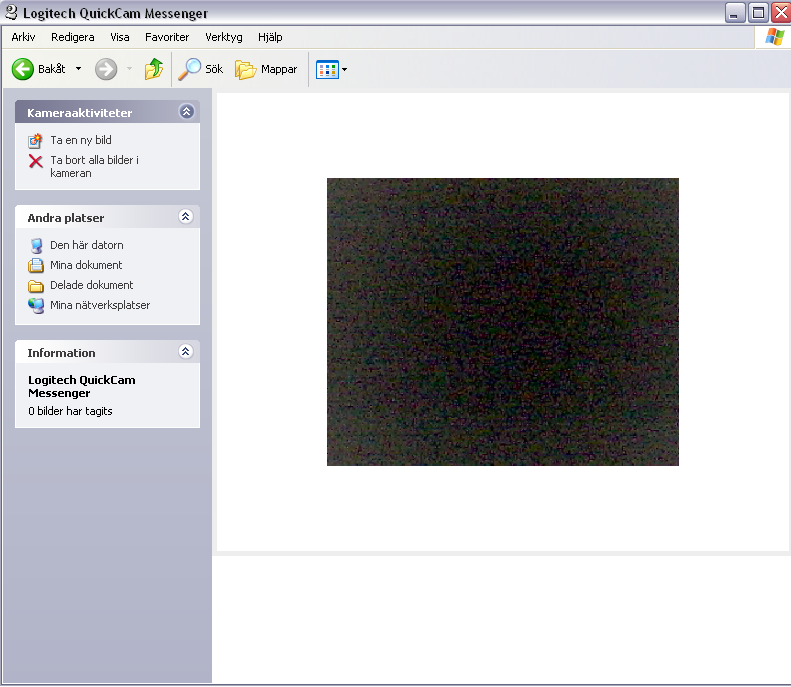
Task: Open the Verktyg menu
Action: click(x=224, y=37)
